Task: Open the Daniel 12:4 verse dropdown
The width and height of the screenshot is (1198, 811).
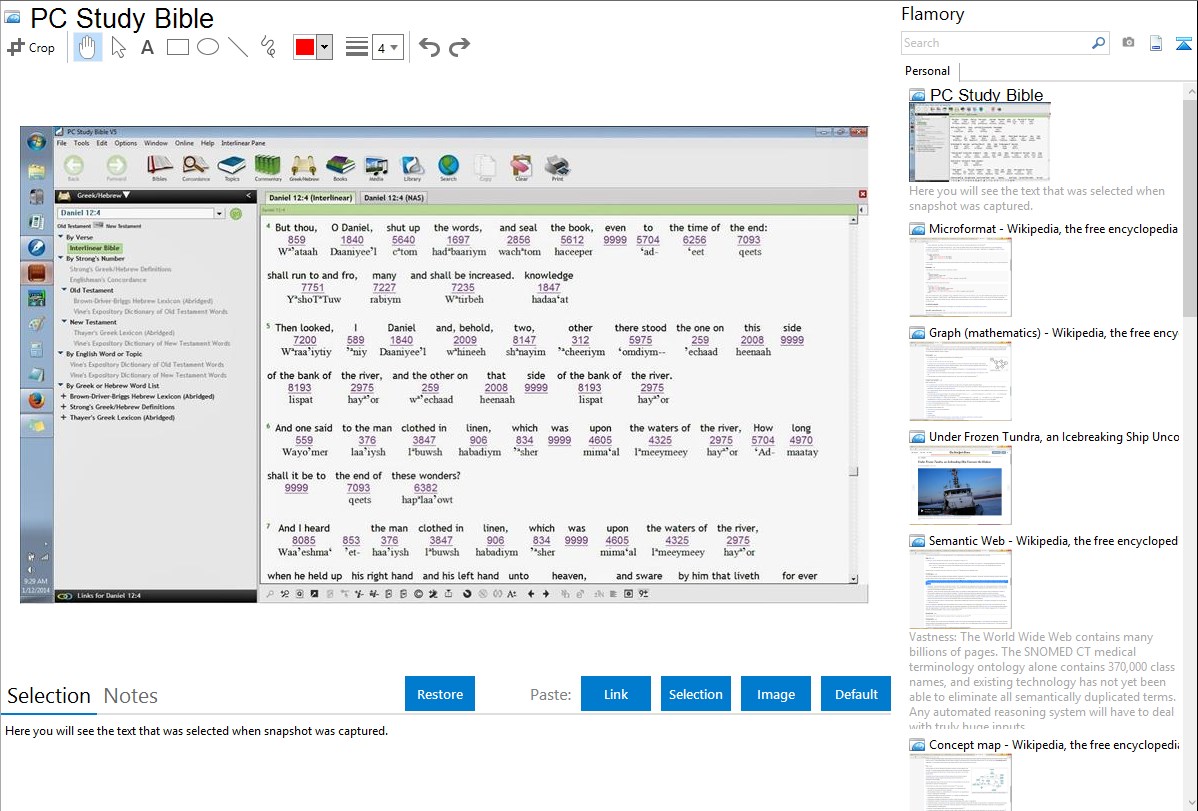Action: point(219,213)
